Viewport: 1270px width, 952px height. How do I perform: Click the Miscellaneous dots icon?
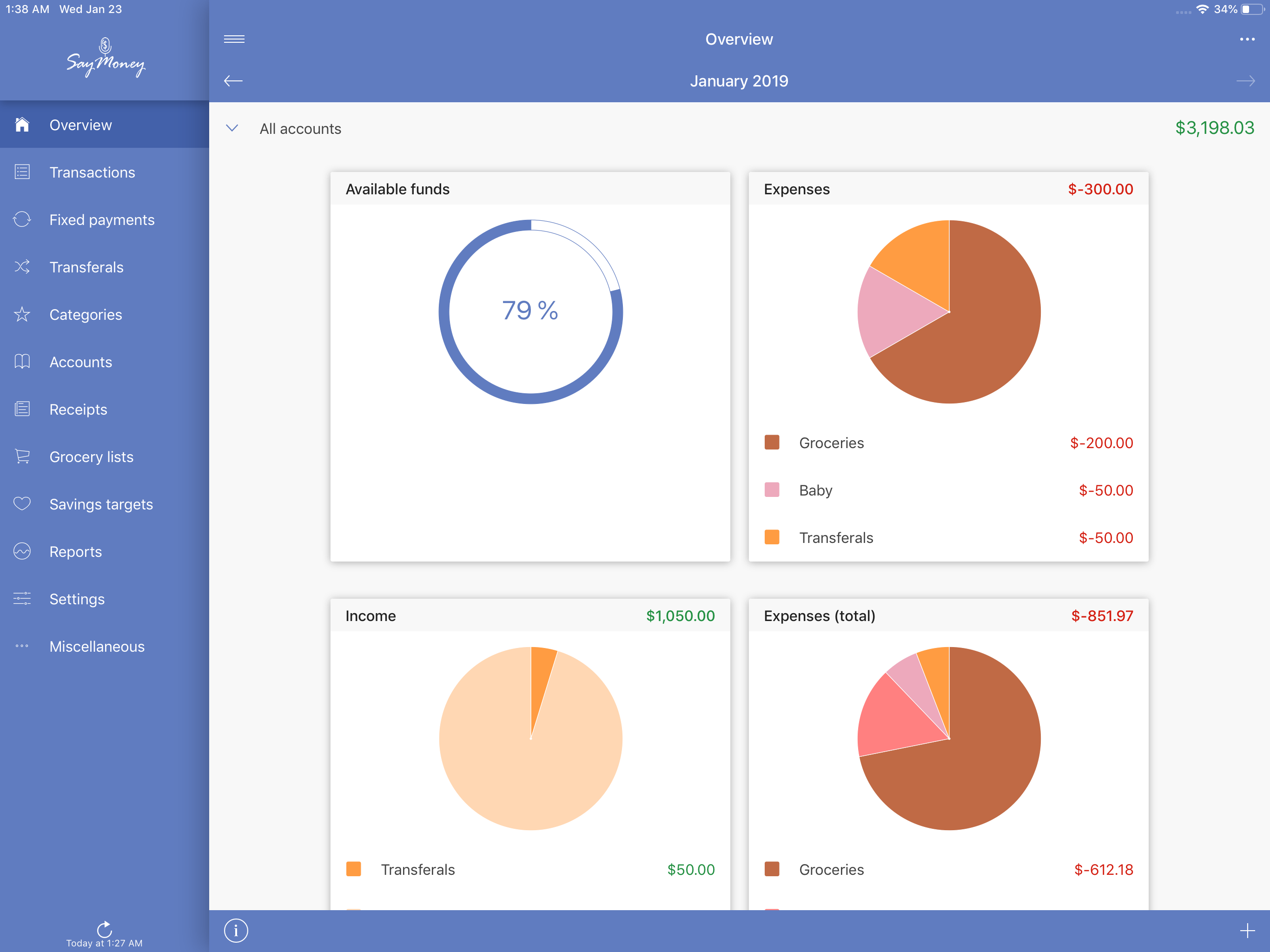pyautogui.click(x=22, y=646)
